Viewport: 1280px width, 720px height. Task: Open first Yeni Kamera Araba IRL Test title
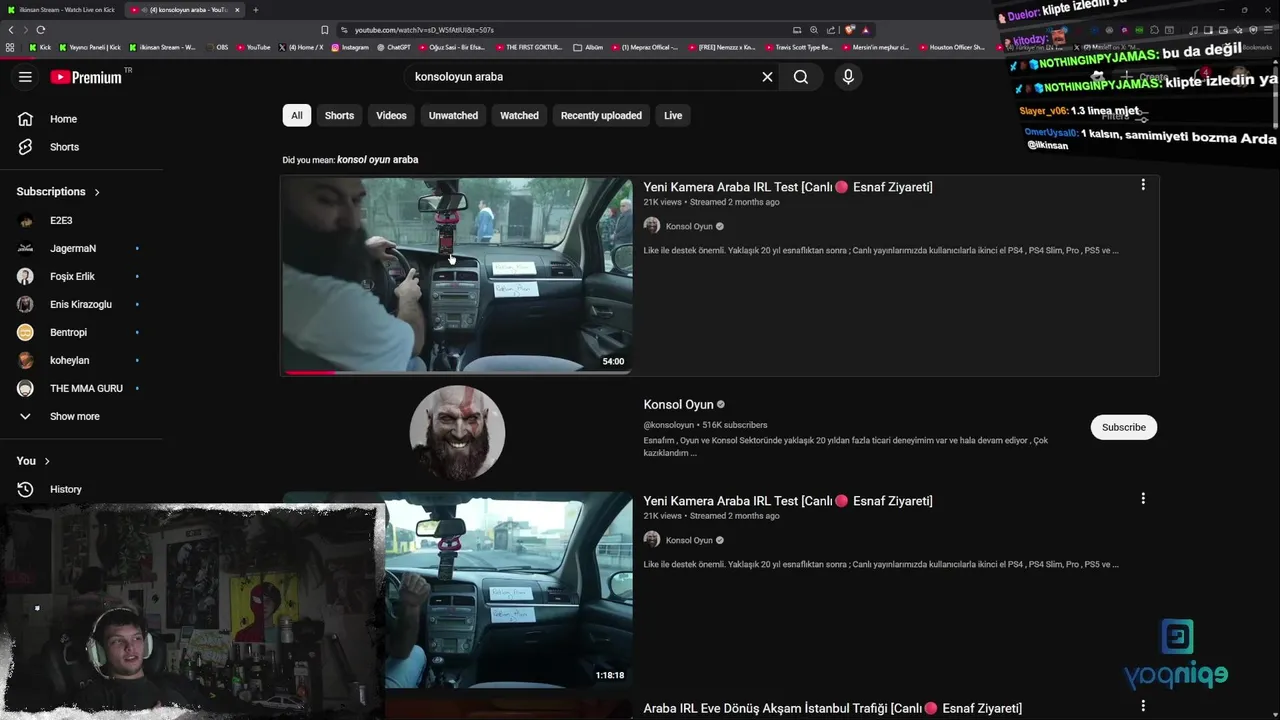tap(788, 187)
